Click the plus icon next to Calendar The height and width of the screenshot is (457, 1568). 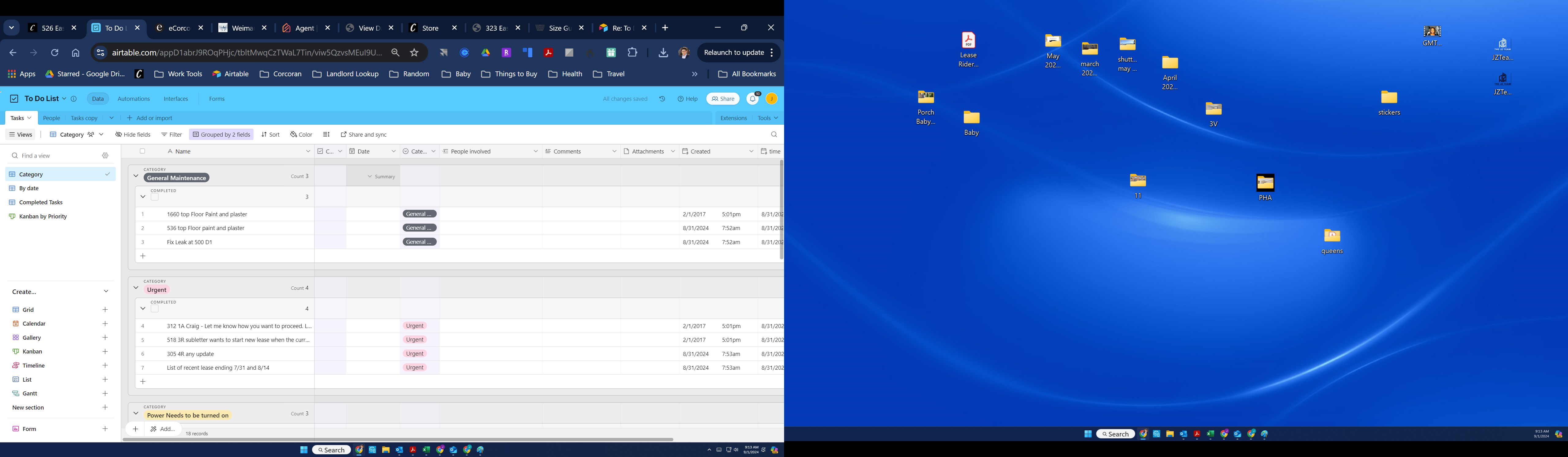click(x=105, y=324)
